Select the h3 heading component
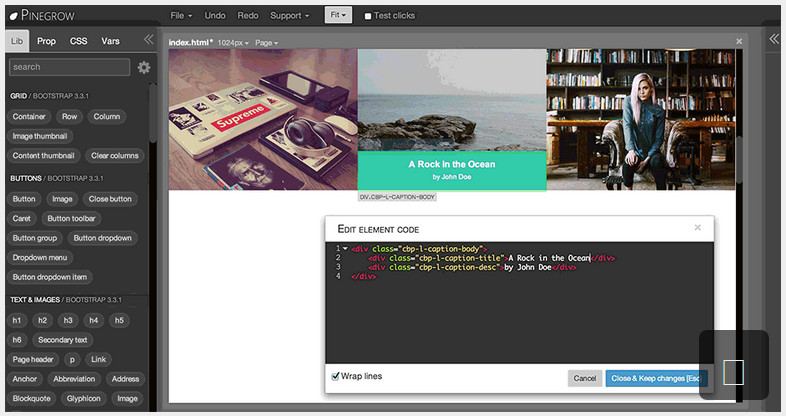 click(68, 320)
